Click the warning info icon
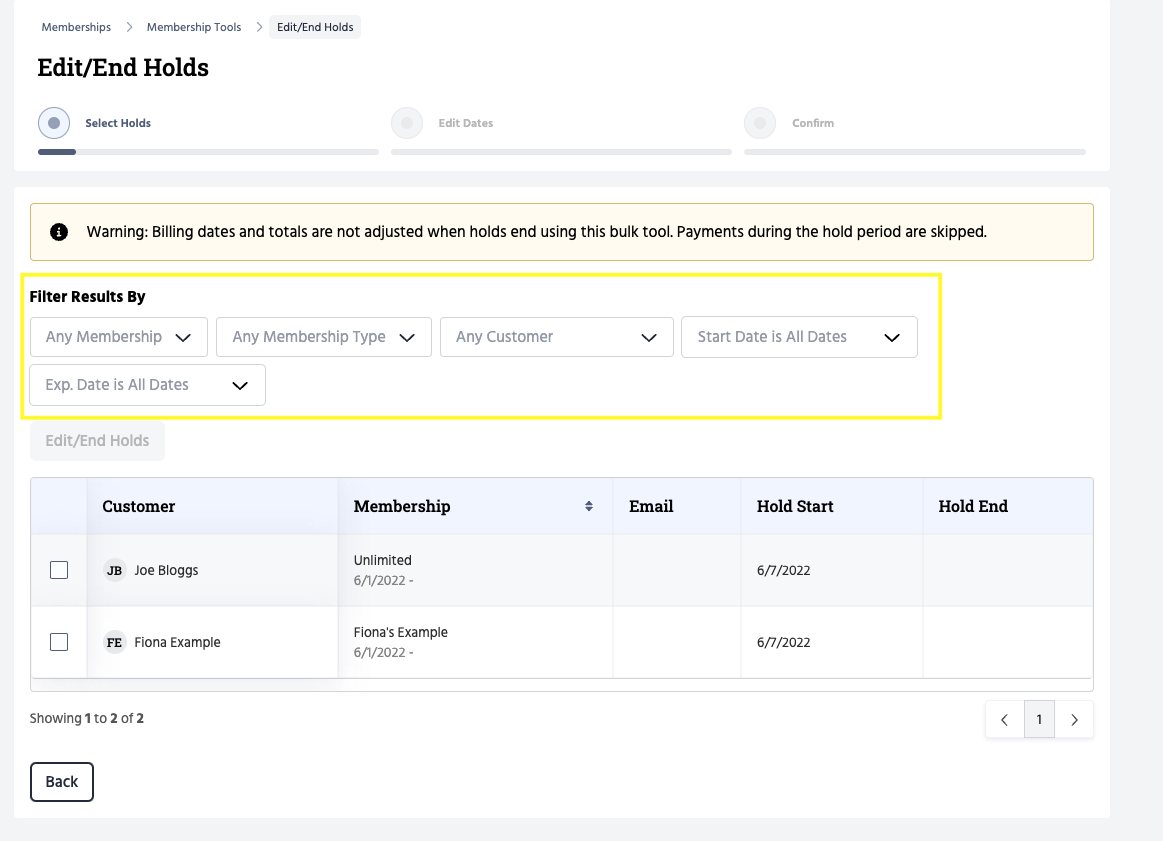The width and height of the screenshot is (1163, 841). click(x=59, y=232)
